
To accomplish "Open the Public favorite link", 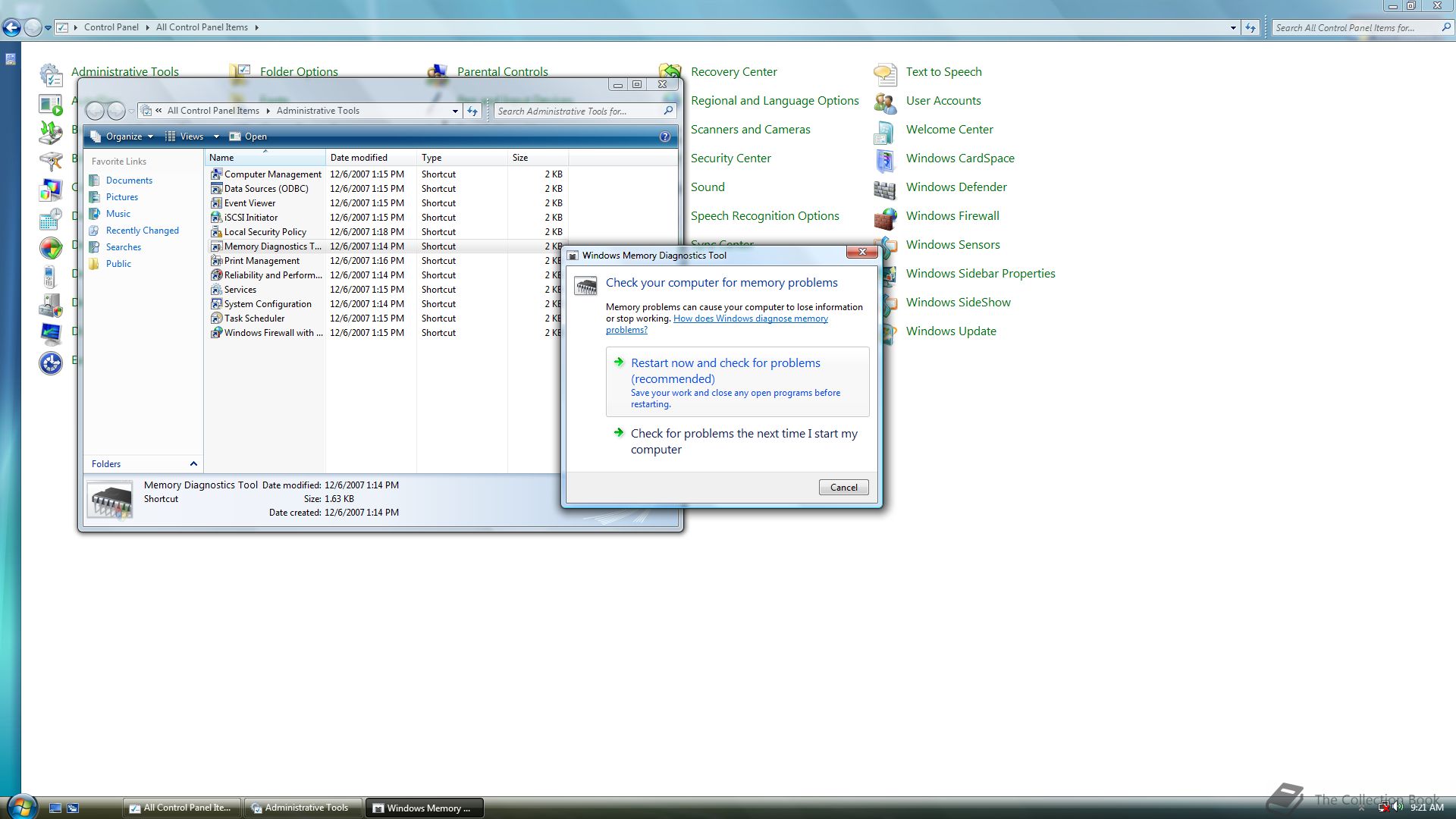I will pyautogui.click(x=118, y=264).
